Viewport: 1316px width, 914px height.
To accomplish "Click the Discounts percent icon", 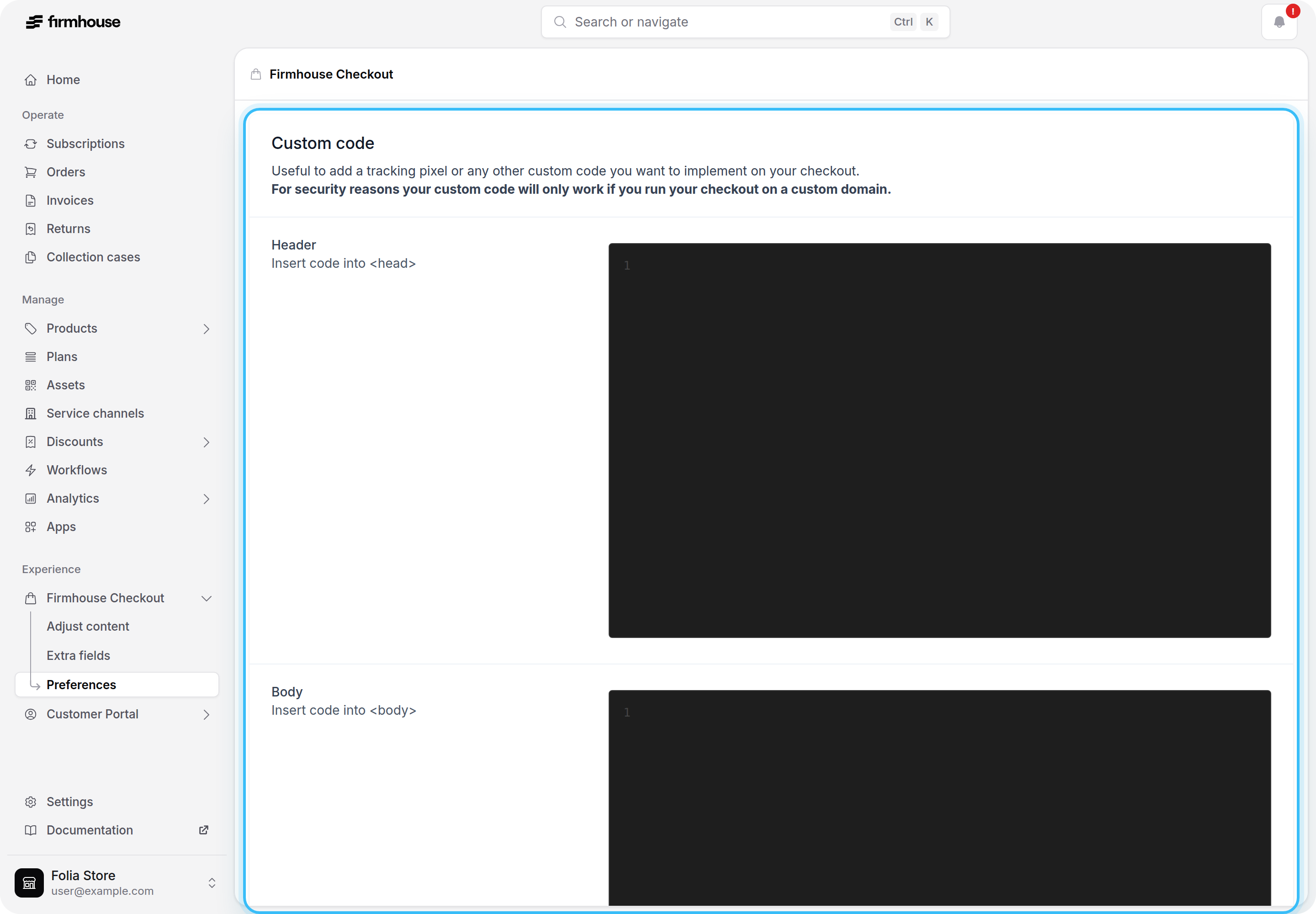I will click(31, 442).
